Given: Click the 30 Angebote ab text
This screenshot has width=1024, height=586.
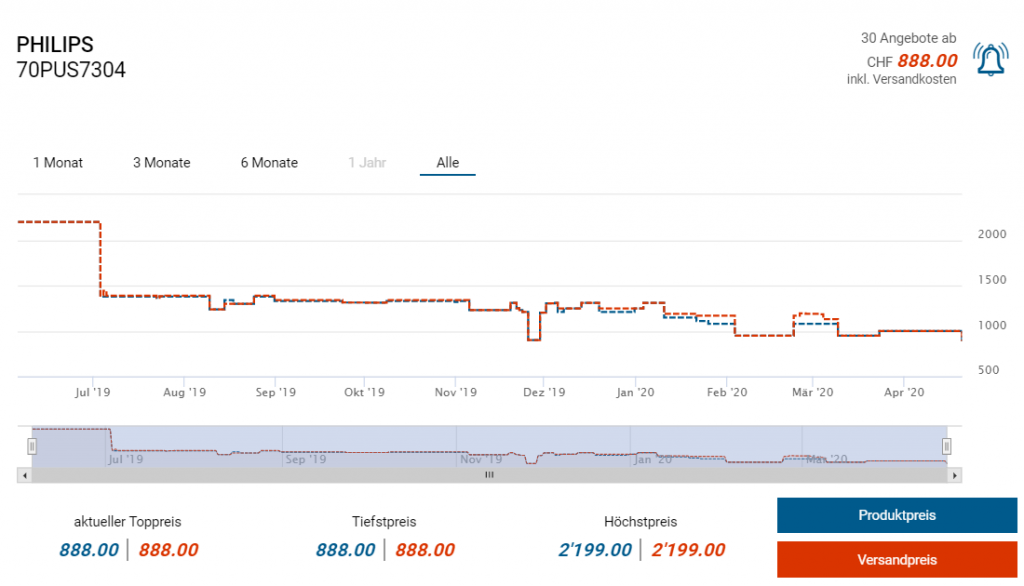Looking at the screenshot, I should [x=908, y=38].
